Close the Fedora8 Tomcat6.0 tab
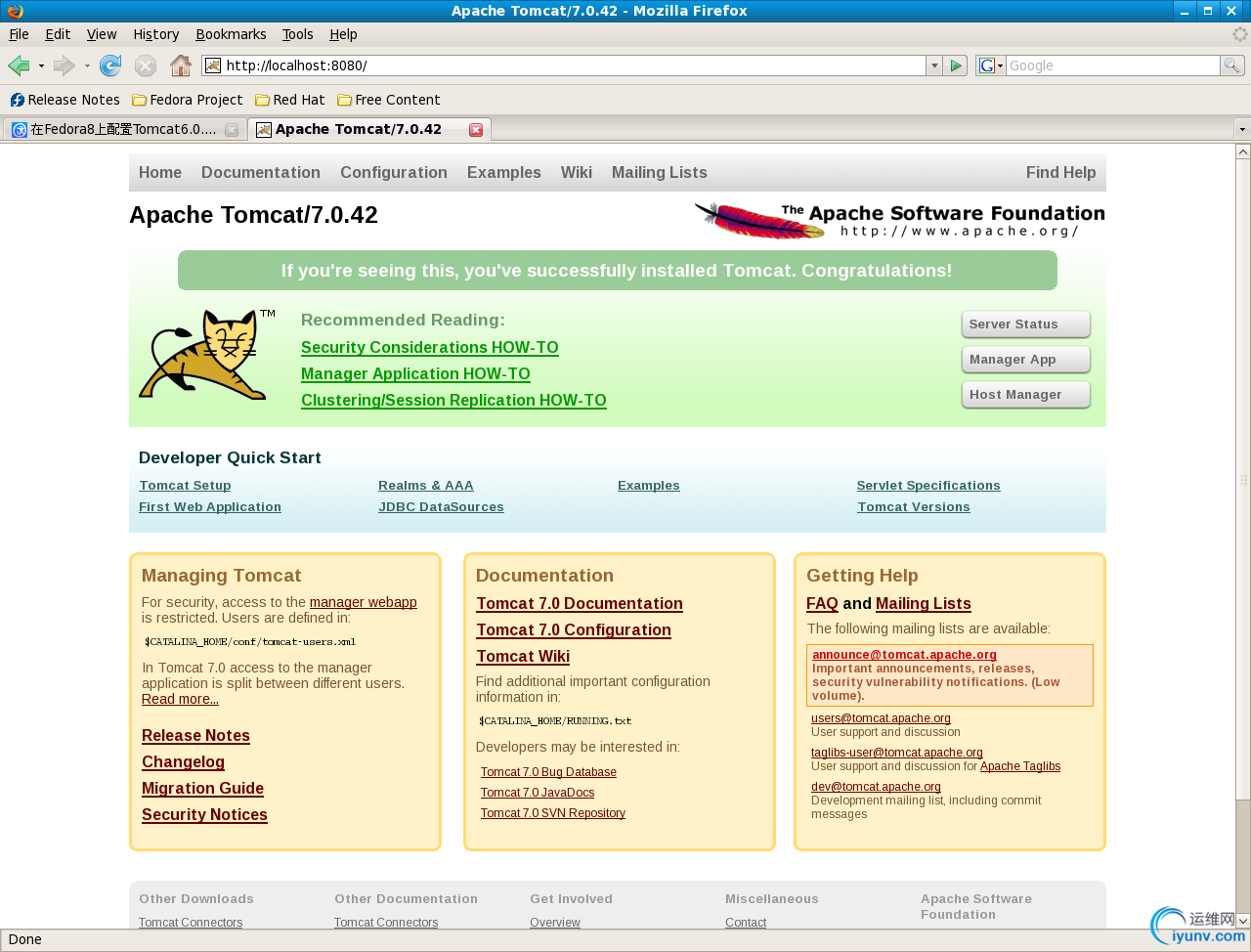 [232, 129]
